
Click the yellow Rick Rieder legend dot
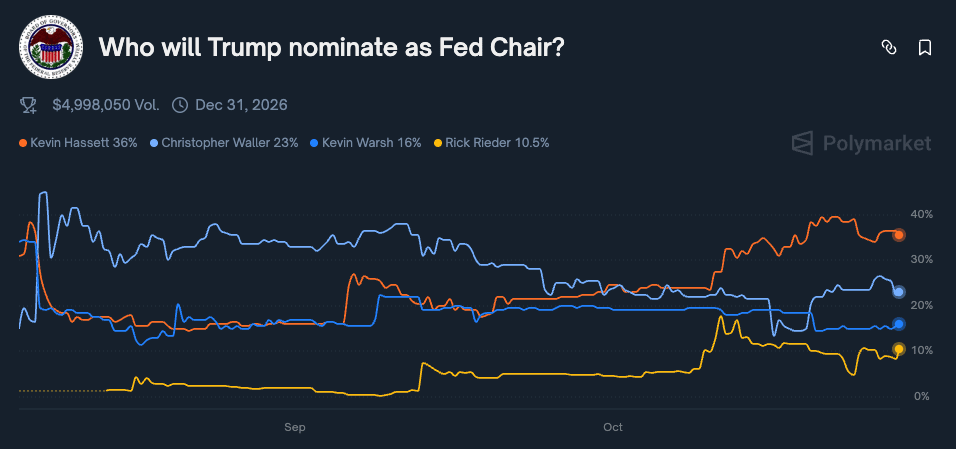(437, 143)
